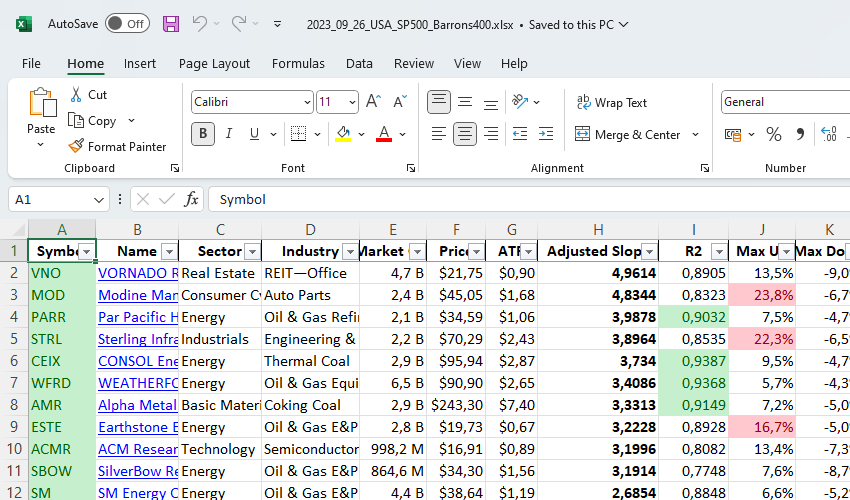Click the Format Painter brush icon
Viewport: 850px width, 500px height.
point(76,146)
